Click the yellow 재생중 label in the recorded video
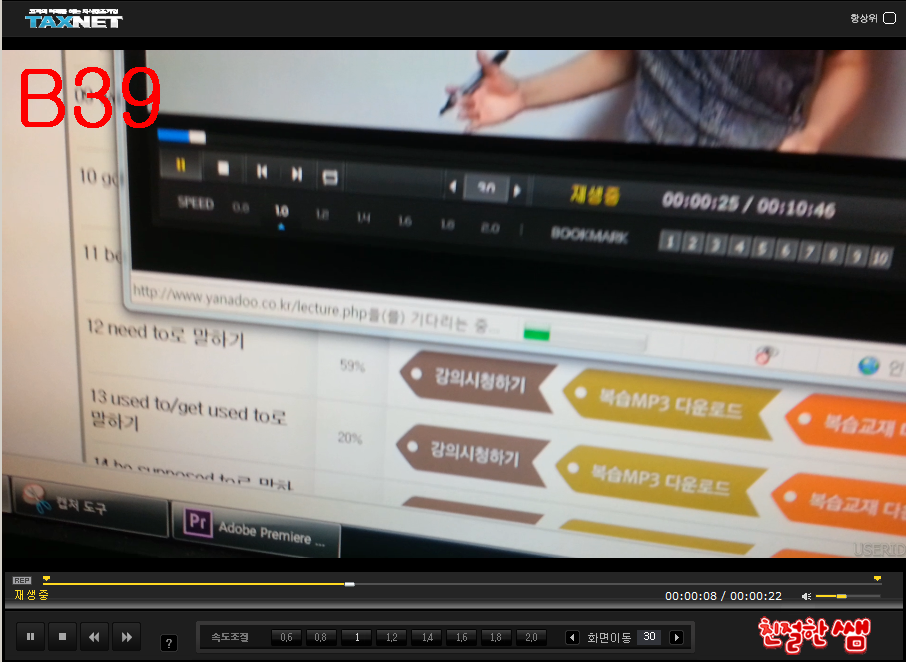Image resolution: width=906 pixels, height=662 pixels. click(595, 195)
